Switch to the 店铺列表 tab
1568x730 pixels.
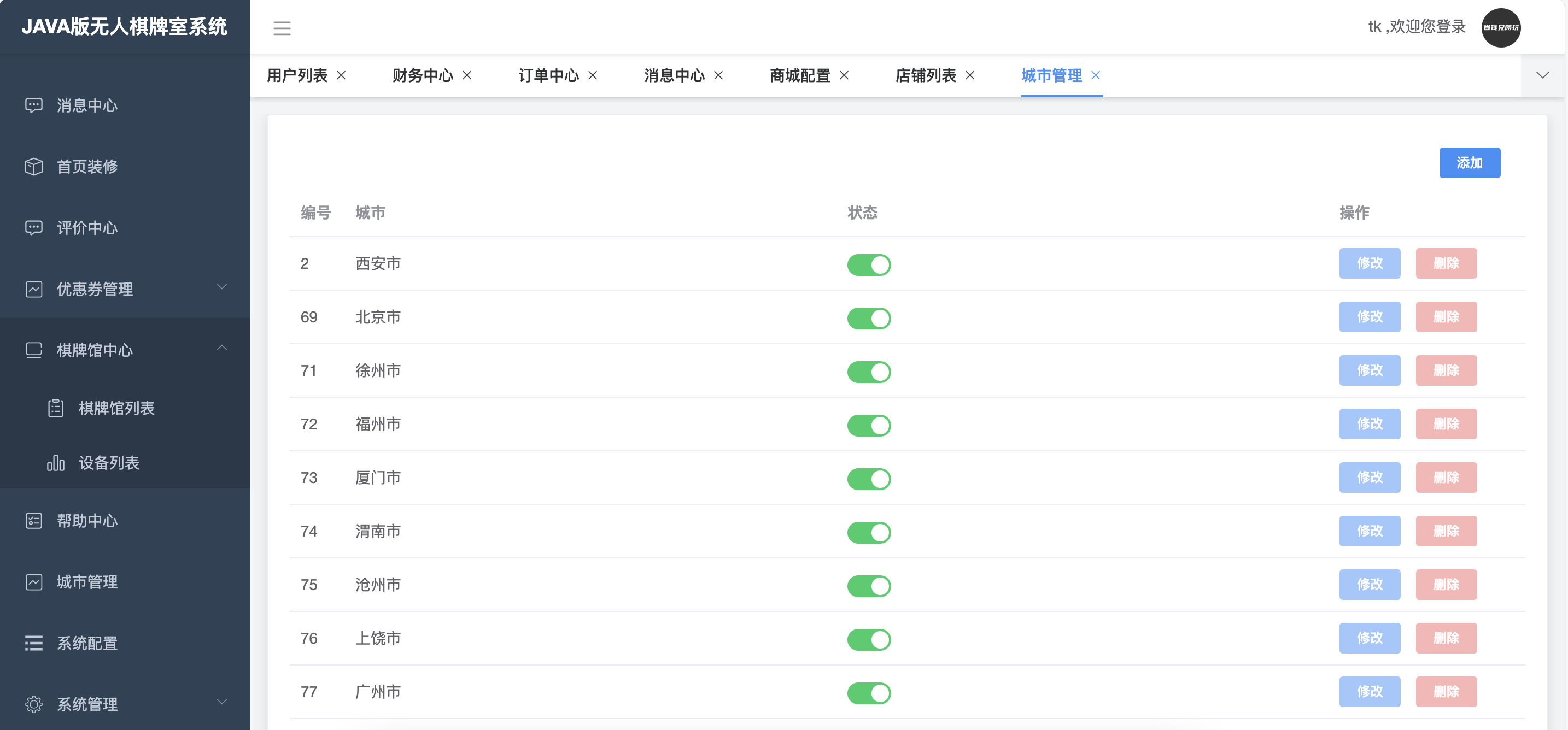926,75
